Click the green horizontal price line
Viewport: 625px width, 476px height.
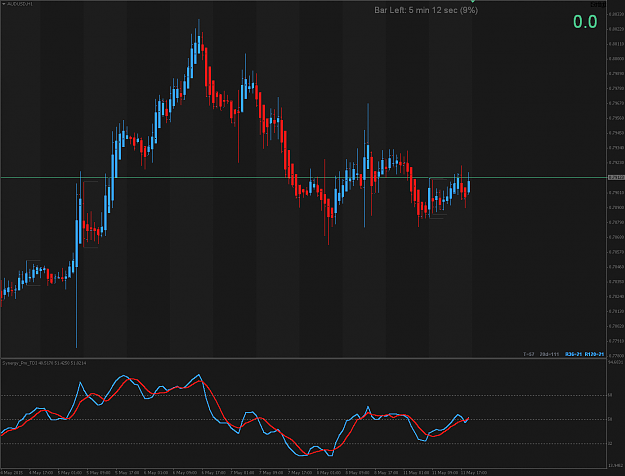[303, 177]
